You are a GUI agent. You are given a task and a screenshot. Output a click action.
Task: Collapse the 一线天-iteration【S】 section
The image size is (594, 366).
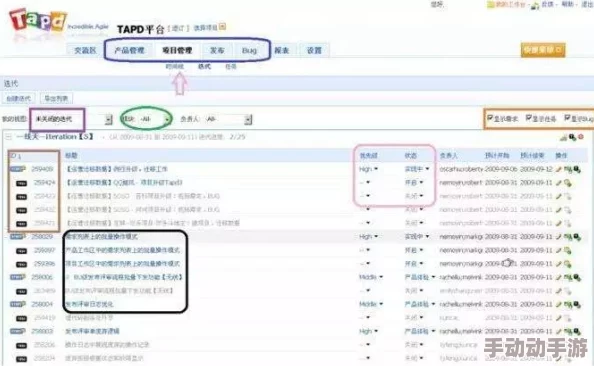coord(8,137)
